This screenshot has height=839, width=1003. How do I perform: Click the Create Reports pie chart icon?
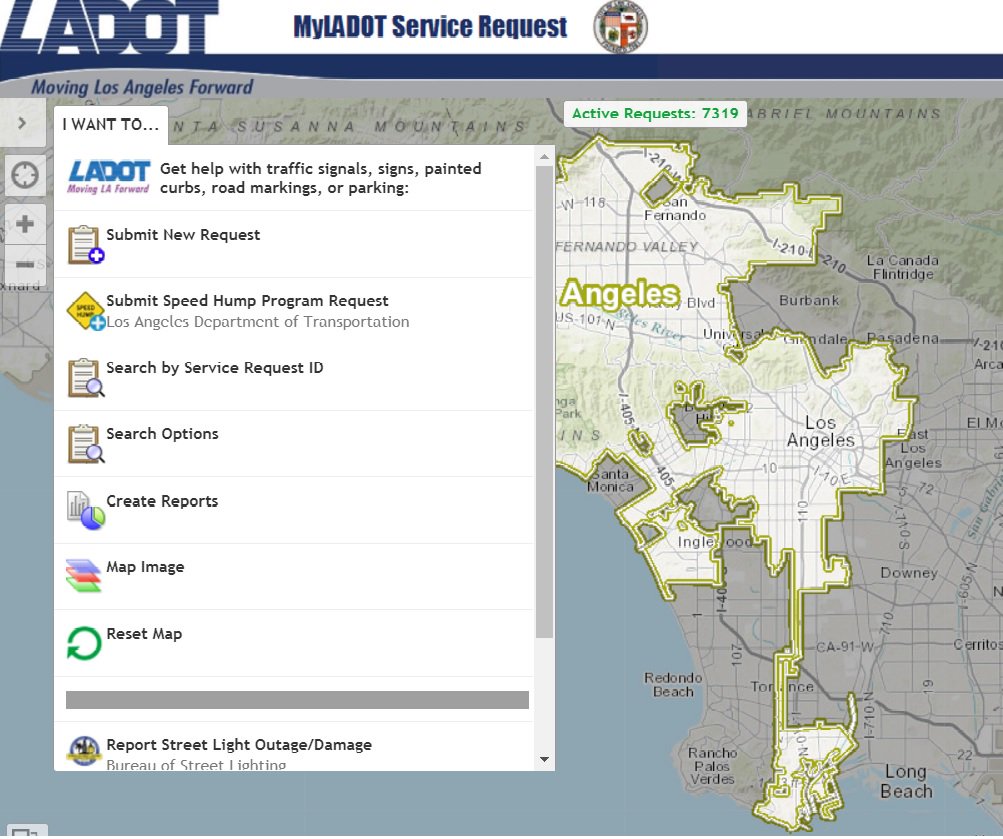[x=86, y=510]
